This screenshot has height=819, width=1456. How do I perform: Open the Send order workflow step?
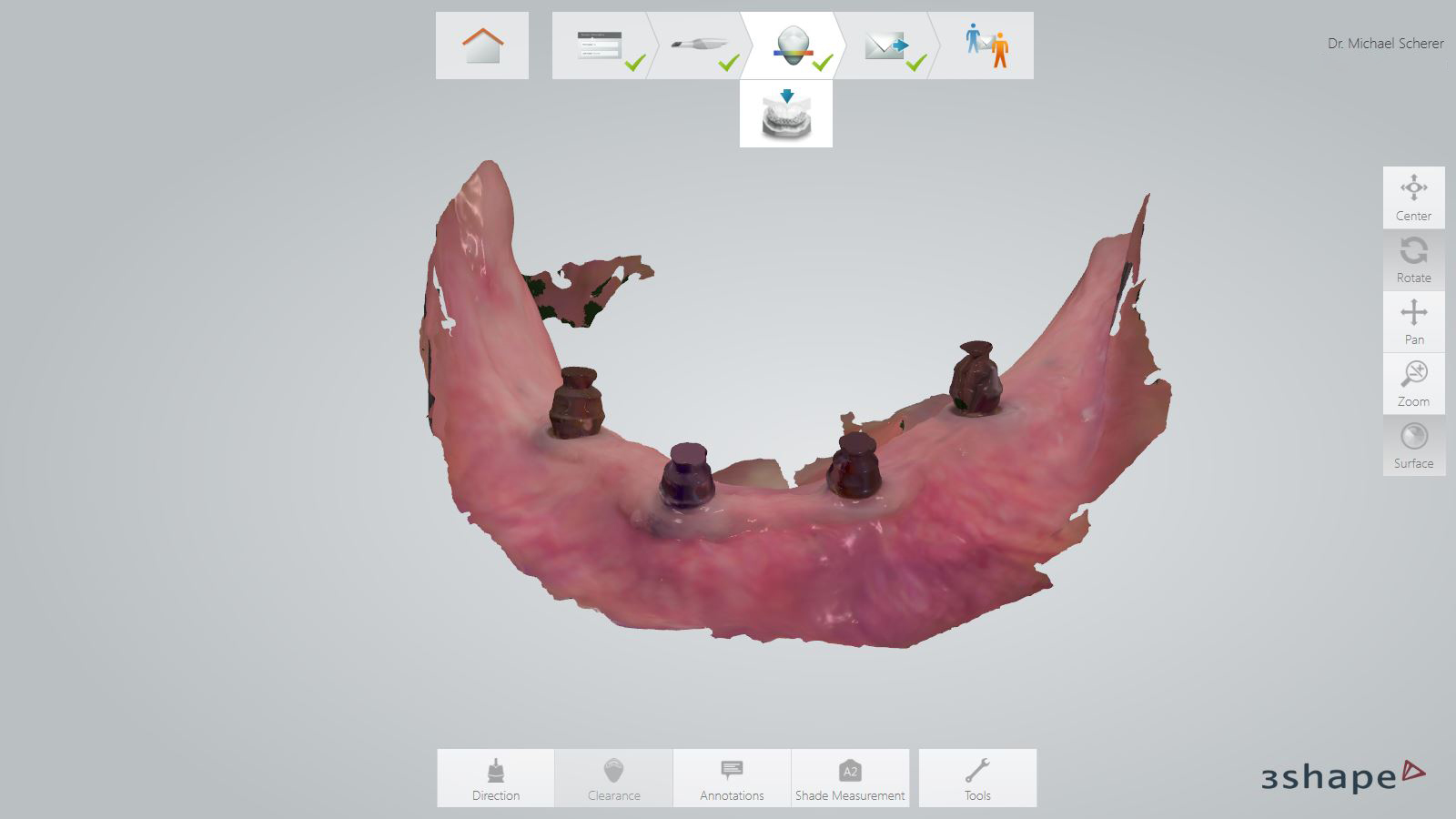tap(885, 45)
